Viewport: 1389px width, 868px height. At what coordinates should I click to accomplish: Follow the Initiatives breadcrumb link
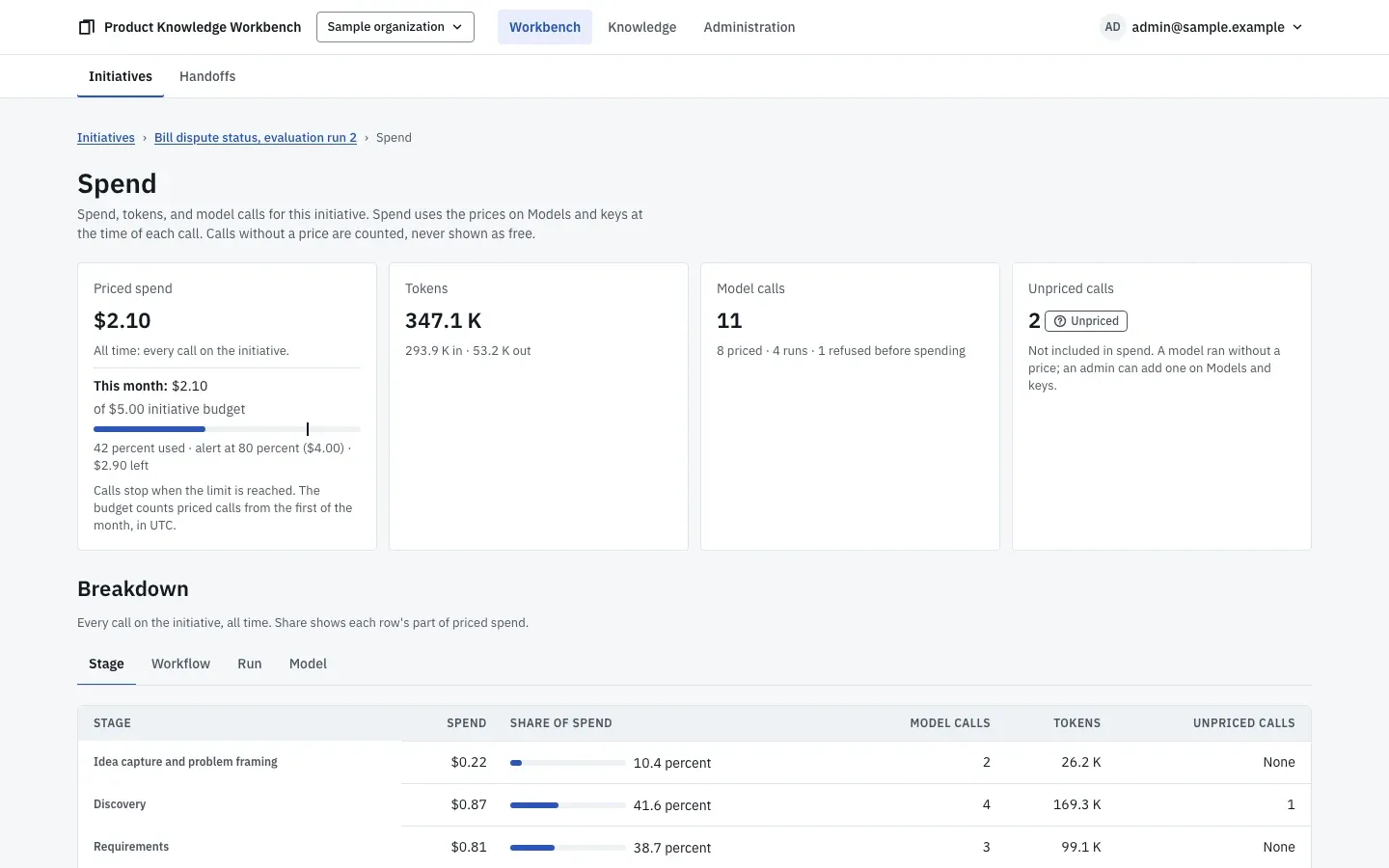coord(106,138)
